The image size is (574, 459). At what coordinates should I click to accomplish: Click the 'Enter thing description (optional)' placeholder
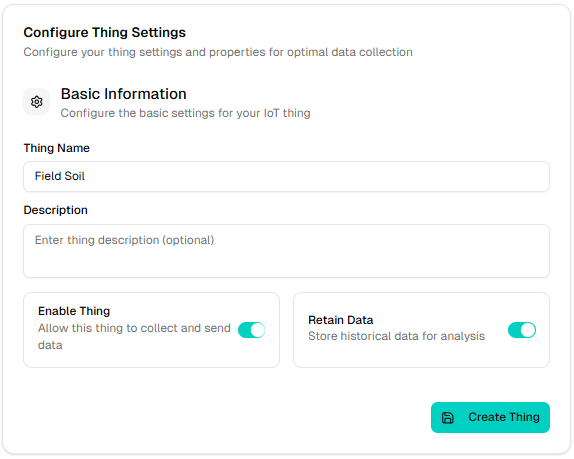[124, 240]
